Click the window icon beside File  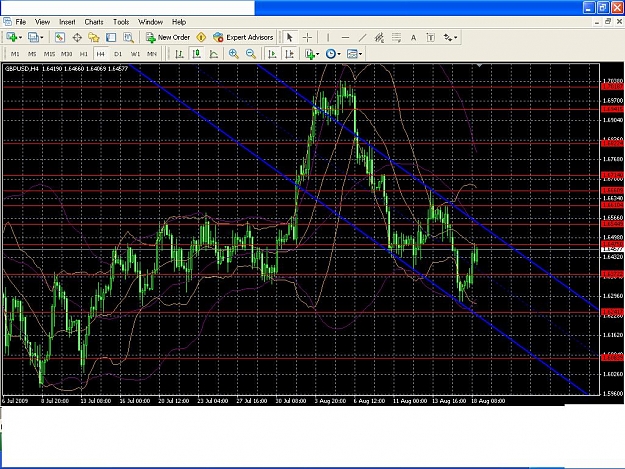[7, 22]
